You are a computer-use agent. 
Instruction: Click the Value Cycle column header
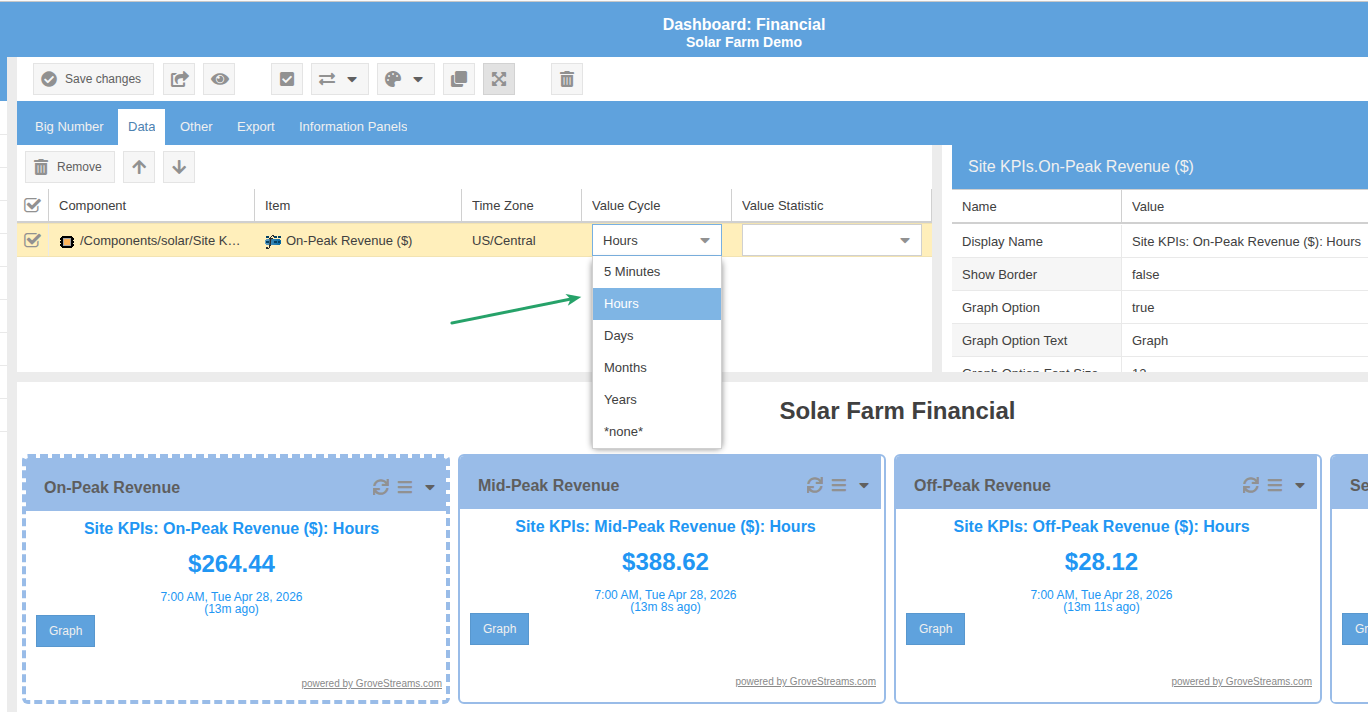[656, 206]
